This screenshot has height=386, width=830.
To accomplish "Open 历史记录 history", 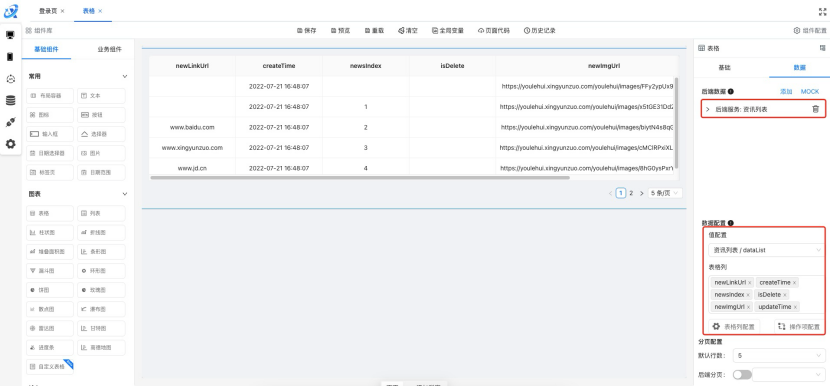I will [x=540, y=31].
